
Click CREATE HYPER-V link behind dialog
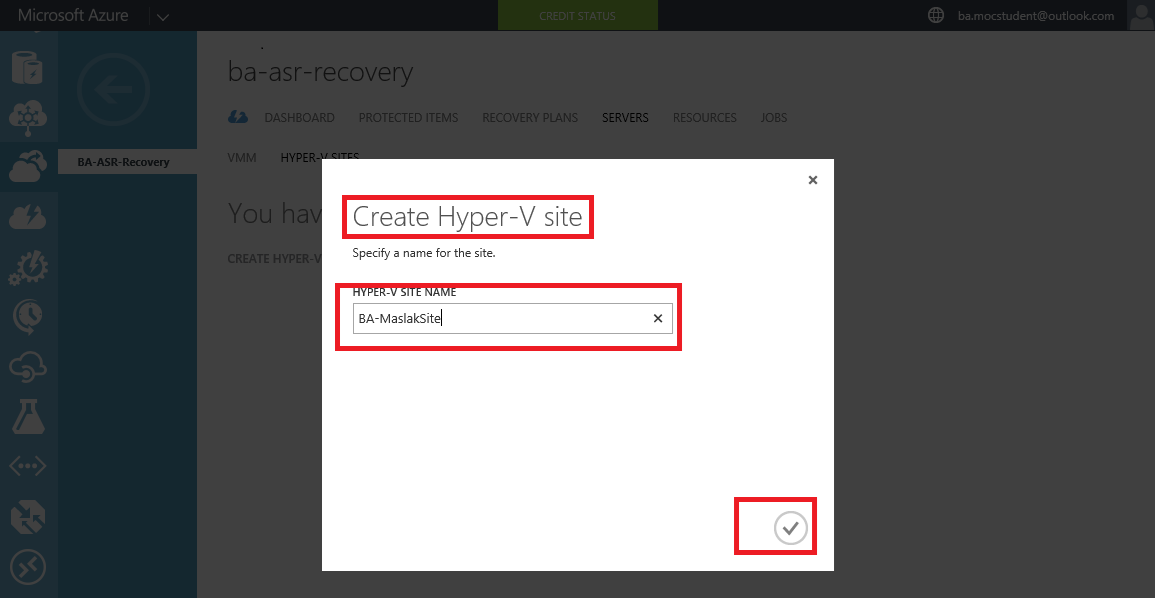pyautogui.click(x=274, y=259)
